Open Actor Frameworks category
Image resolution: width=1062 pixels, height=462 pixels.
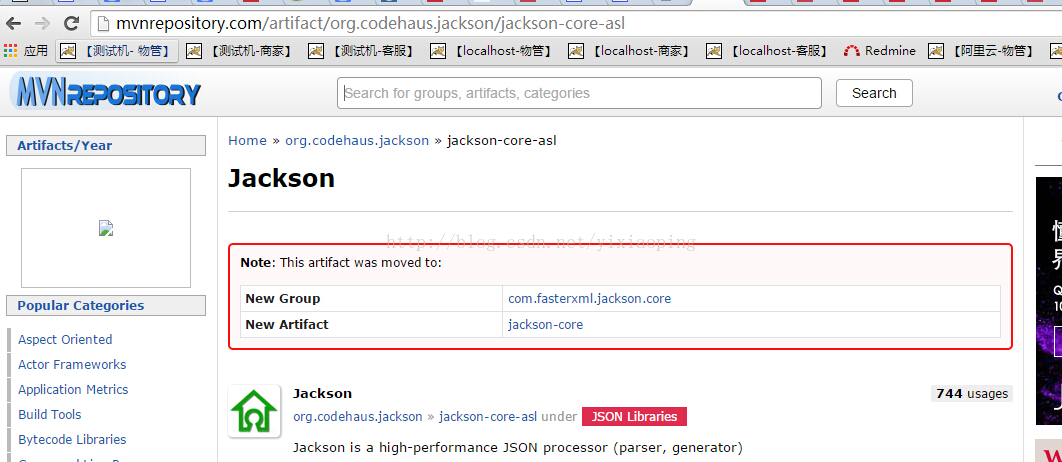[72, 364]
